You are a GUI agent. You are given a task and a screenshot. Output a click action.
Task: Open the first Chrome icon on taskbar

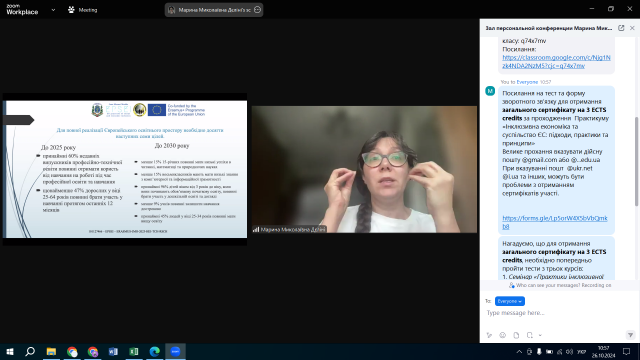[72, 351]
